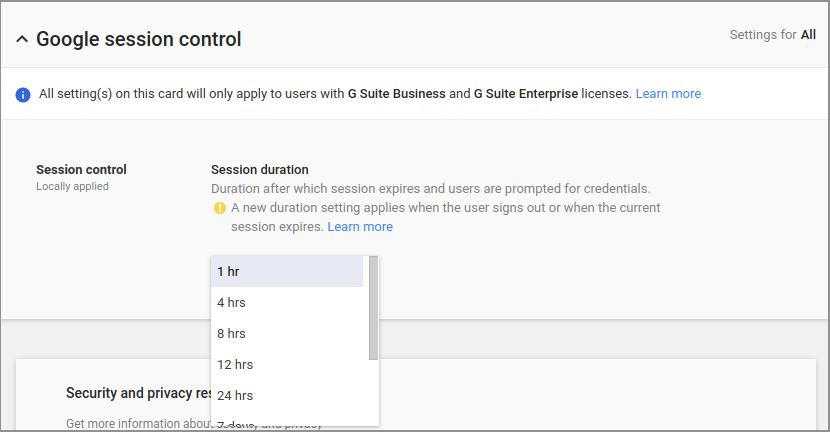Open Learn more about G Suite licenses

coord(668,94)
